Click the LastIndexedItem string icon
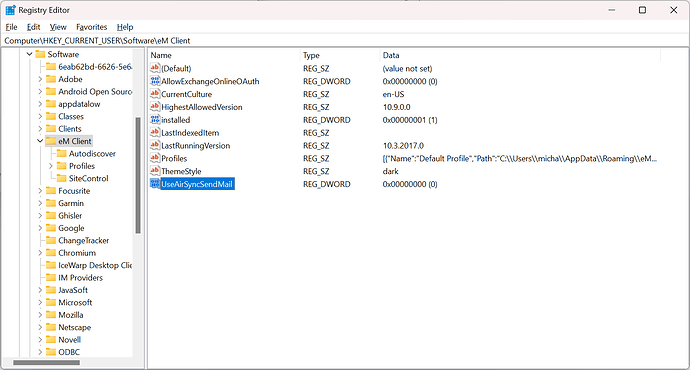Viewport: 690px width, 370px height. (x=155, y=132)
